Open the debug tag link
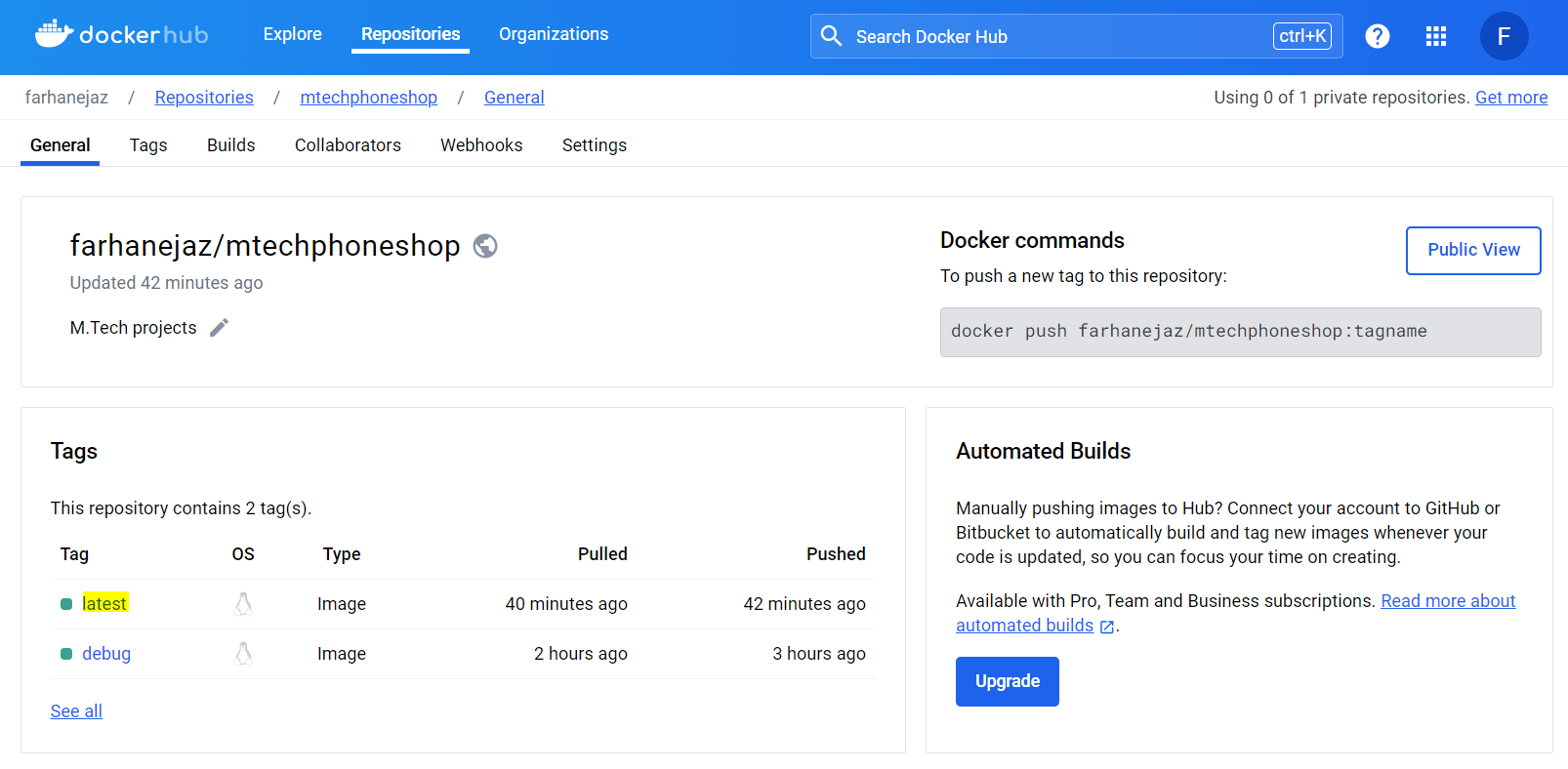This screenshot has width=1568, height=769. pyautogui.click(x=106, y=654)
